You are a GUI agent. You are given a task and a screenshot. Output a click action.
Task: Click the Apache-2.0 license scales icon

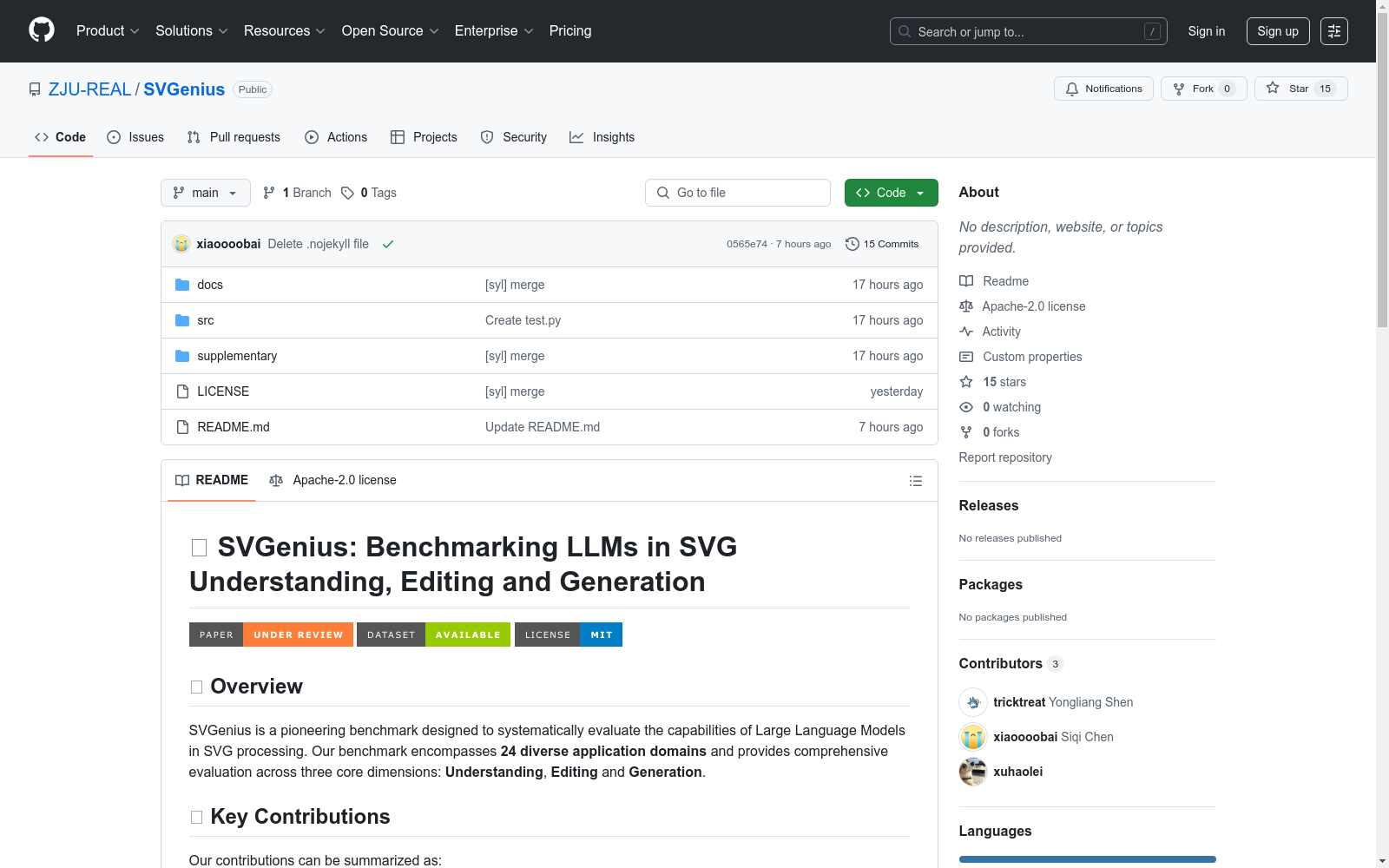tap(966, 306)
